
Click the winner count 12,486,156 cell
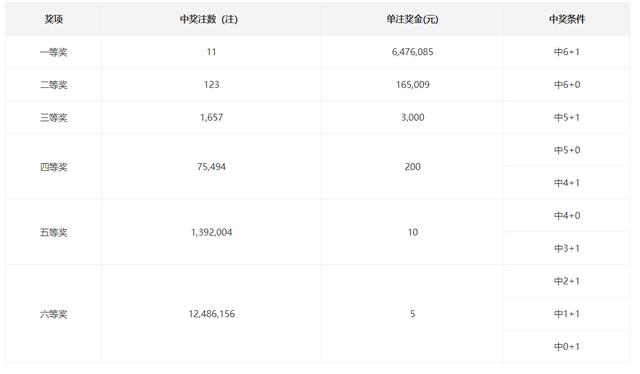tap(211, 314)
